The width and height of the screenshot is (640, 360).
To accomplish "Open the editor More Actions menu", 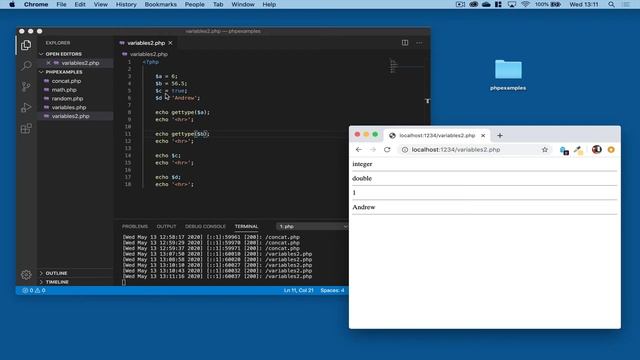I will click(x=419, y=42).
